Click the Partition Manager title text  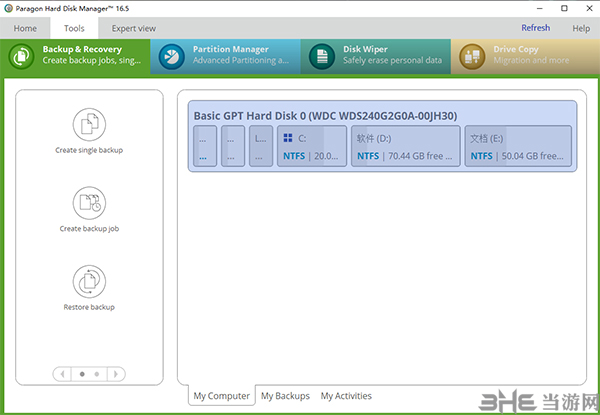pos(231,49)
